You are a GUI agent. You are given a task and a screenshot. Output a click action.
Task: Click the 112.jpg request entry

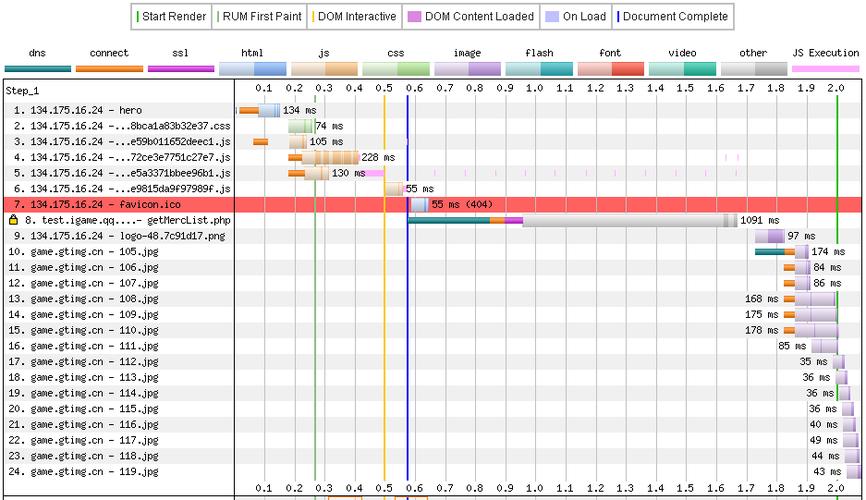click(x=83, y=362)
